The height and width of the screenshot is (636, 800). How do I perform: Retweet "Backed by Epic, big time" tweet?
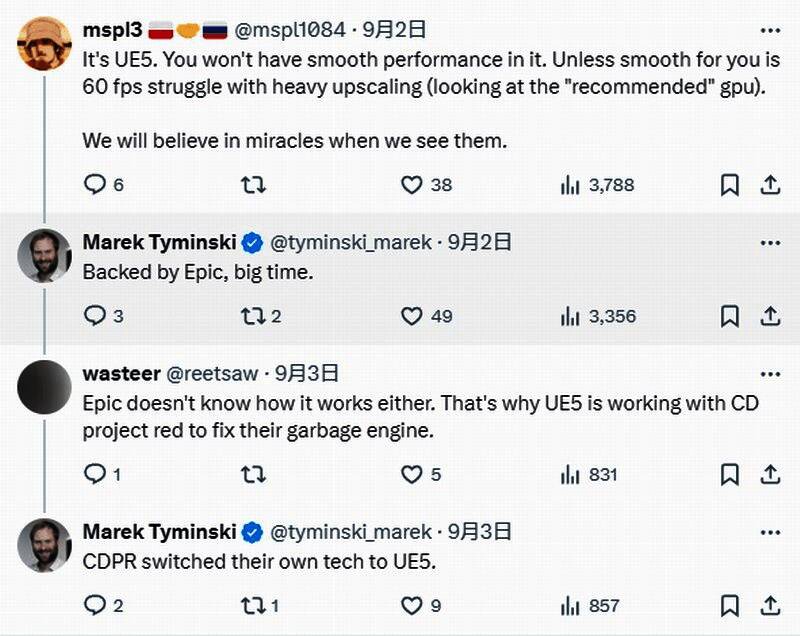pyautogui.click(x=254, y=316)
